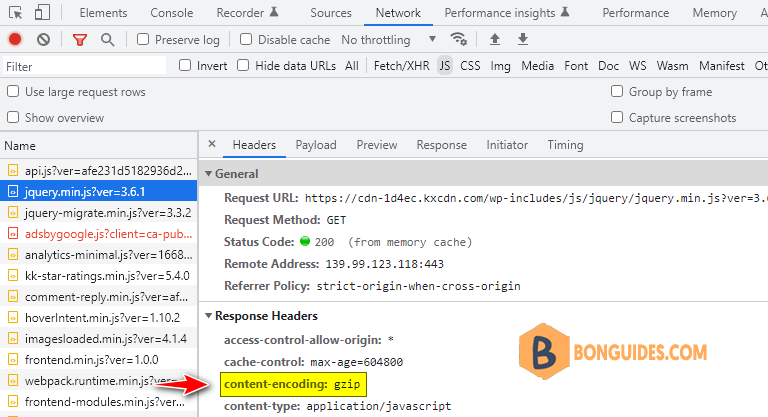This screenshot has width=768, height=417.
Task: Collapse the General section triangle
Action: (208, 173)
